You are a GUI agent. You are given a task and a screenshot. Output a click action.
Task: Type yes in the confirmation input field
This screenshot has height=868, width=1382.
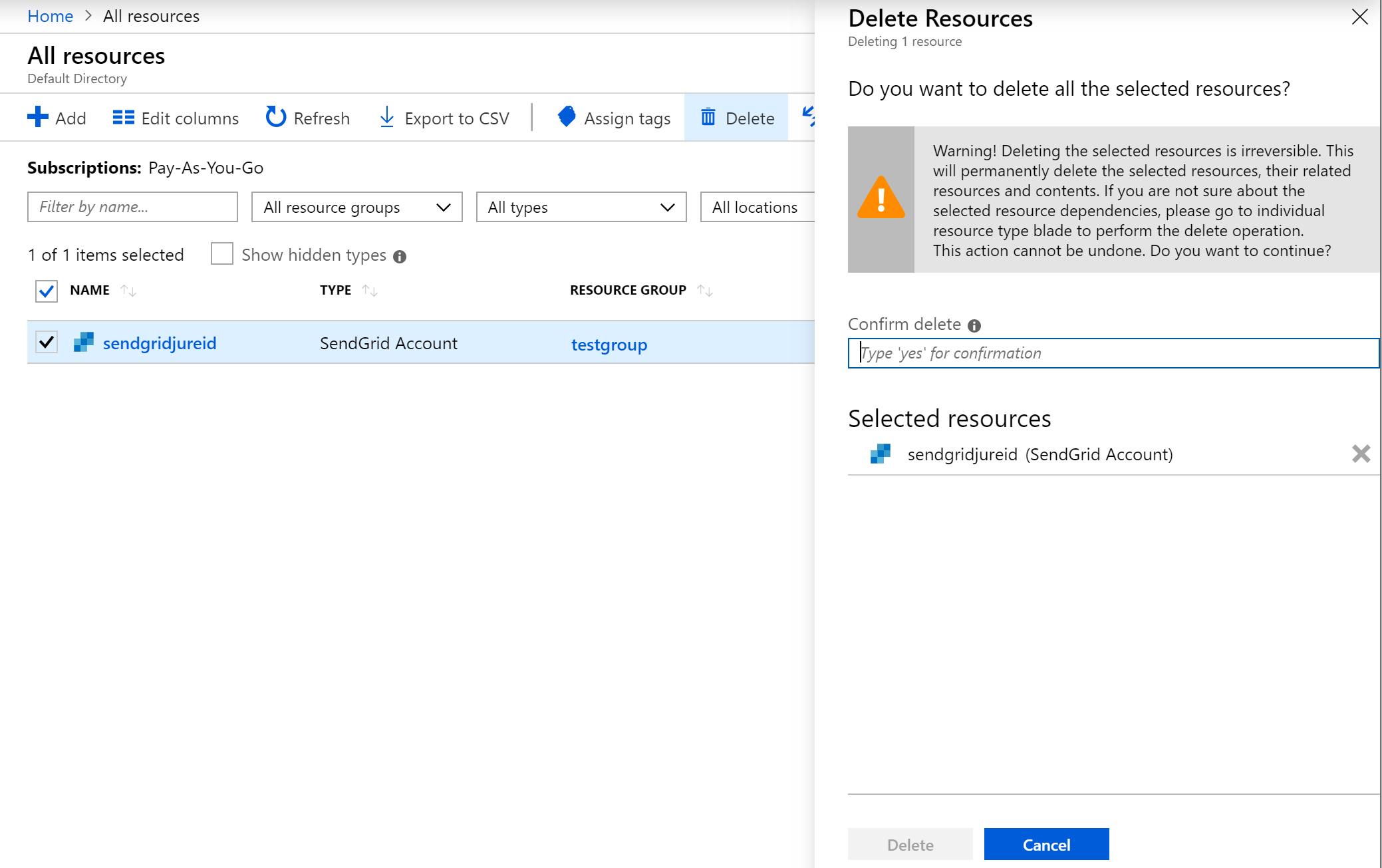(x=1113, y=352)
